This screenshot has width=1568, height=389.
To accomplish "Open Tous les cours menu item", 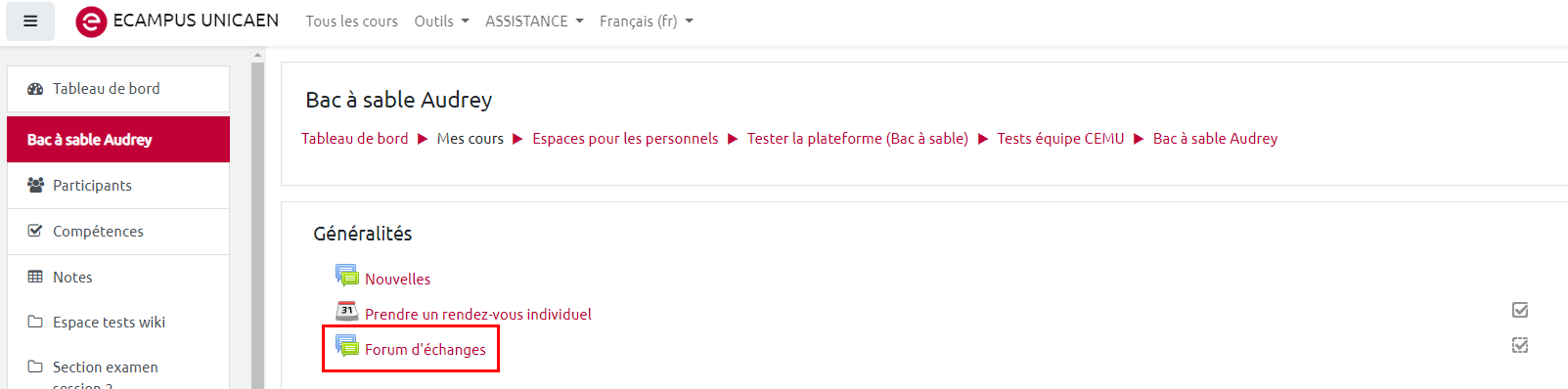I will [351, 22].
